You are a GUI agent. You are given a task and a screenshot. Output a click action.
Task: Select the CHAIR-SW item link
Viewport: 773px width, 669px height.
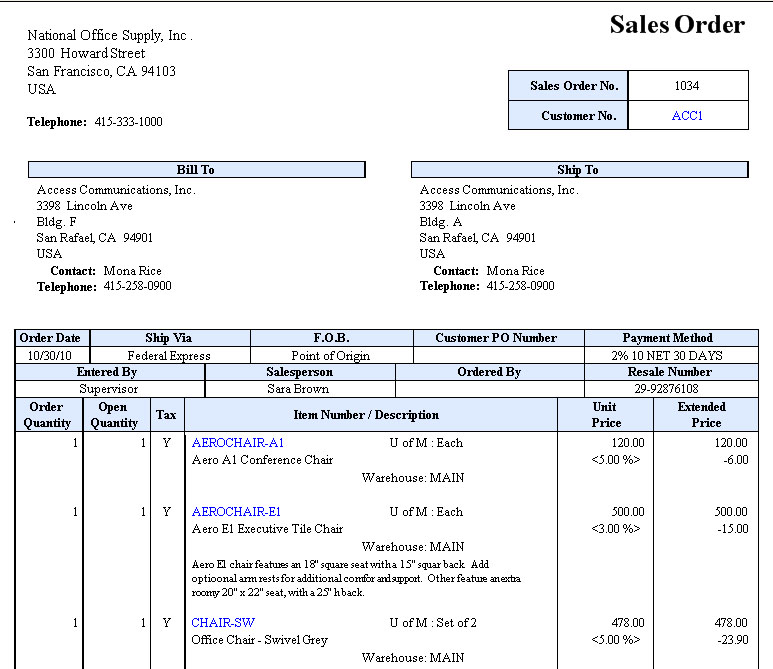pos(223,623)
